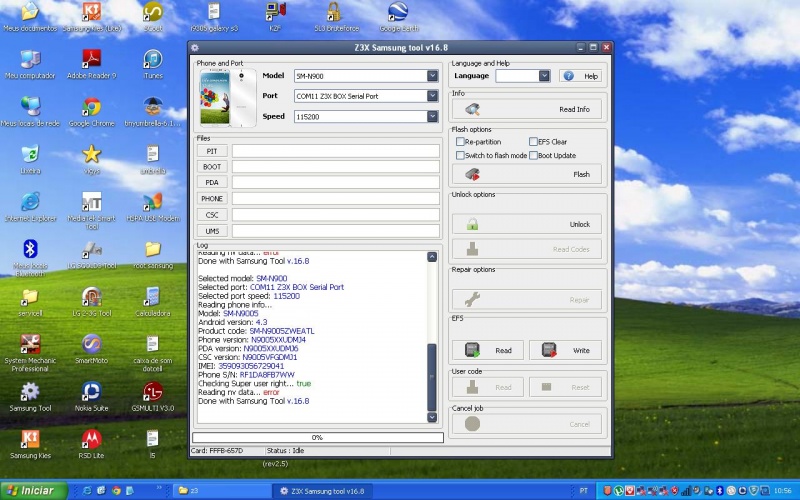The image size is (800, 500).
Task: Open iTunes desktop icon
Action: point(153,64)
